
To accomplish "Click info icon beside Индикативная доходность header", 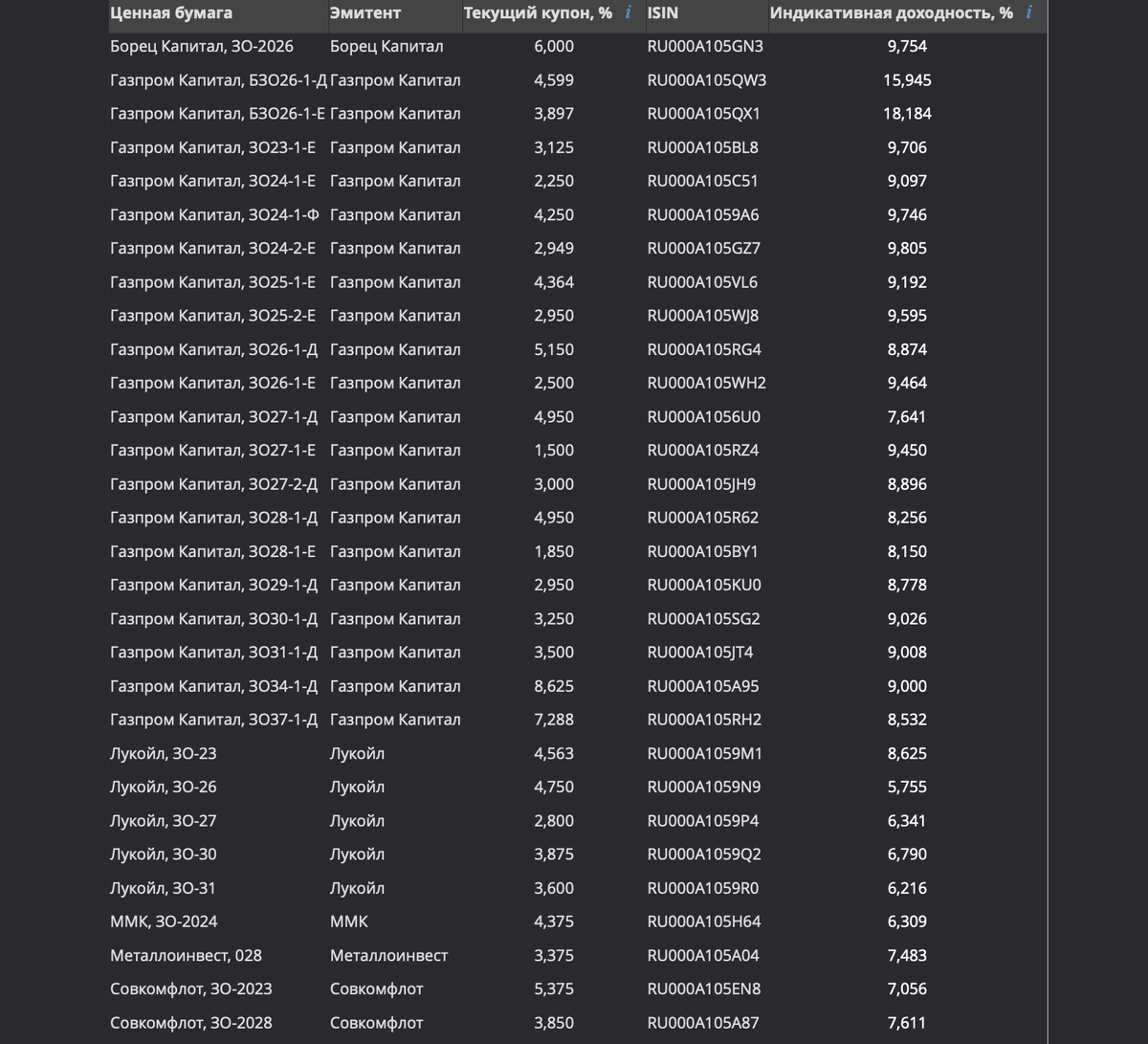I will [1028, 13].
